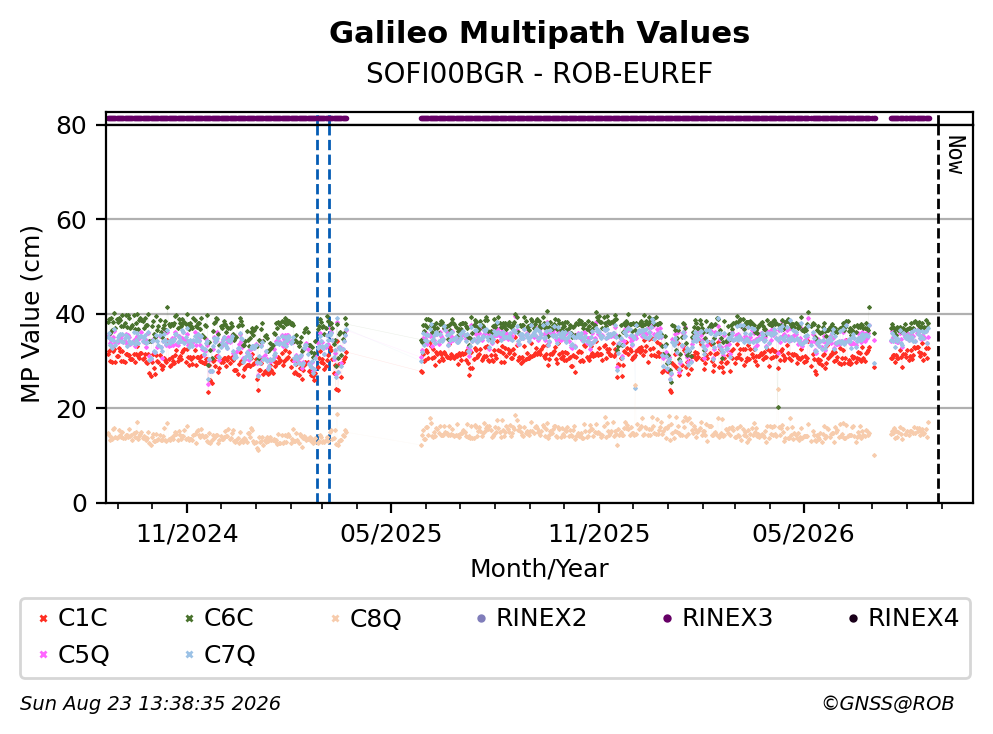Viewport: 993px width, 734px height.
Task: Click the Month/Year axis label
Action: [540, 569]
